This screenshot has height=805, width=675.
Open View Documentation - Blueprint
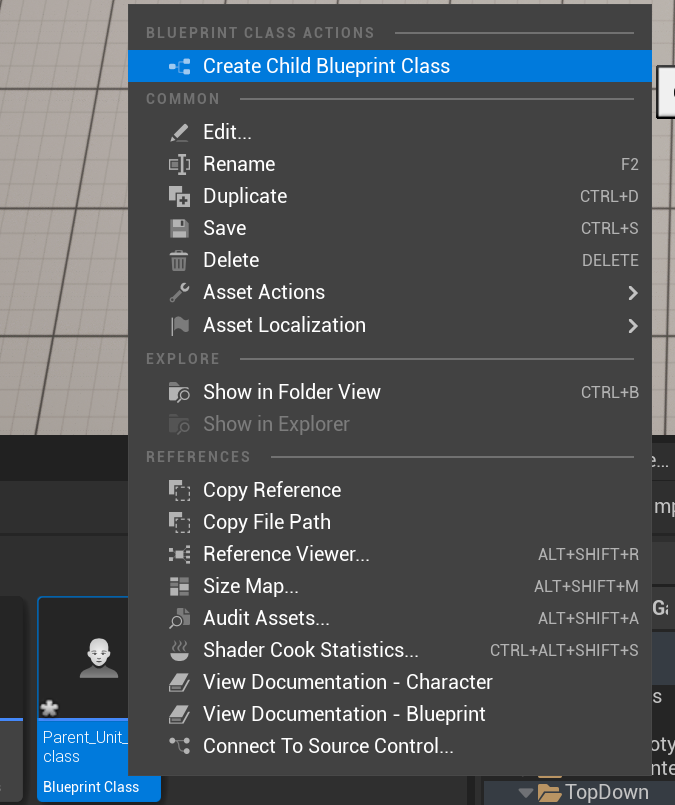click(x=344, y=714)
